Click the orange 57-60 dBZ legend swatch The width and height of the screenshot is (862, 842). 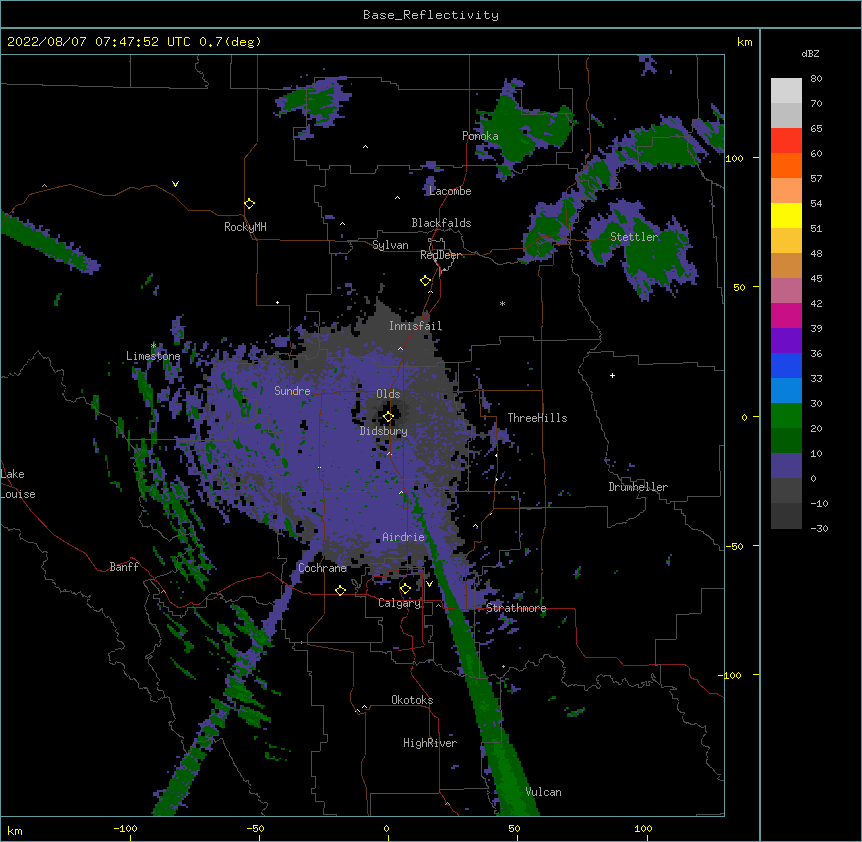[x=786, y=165]
